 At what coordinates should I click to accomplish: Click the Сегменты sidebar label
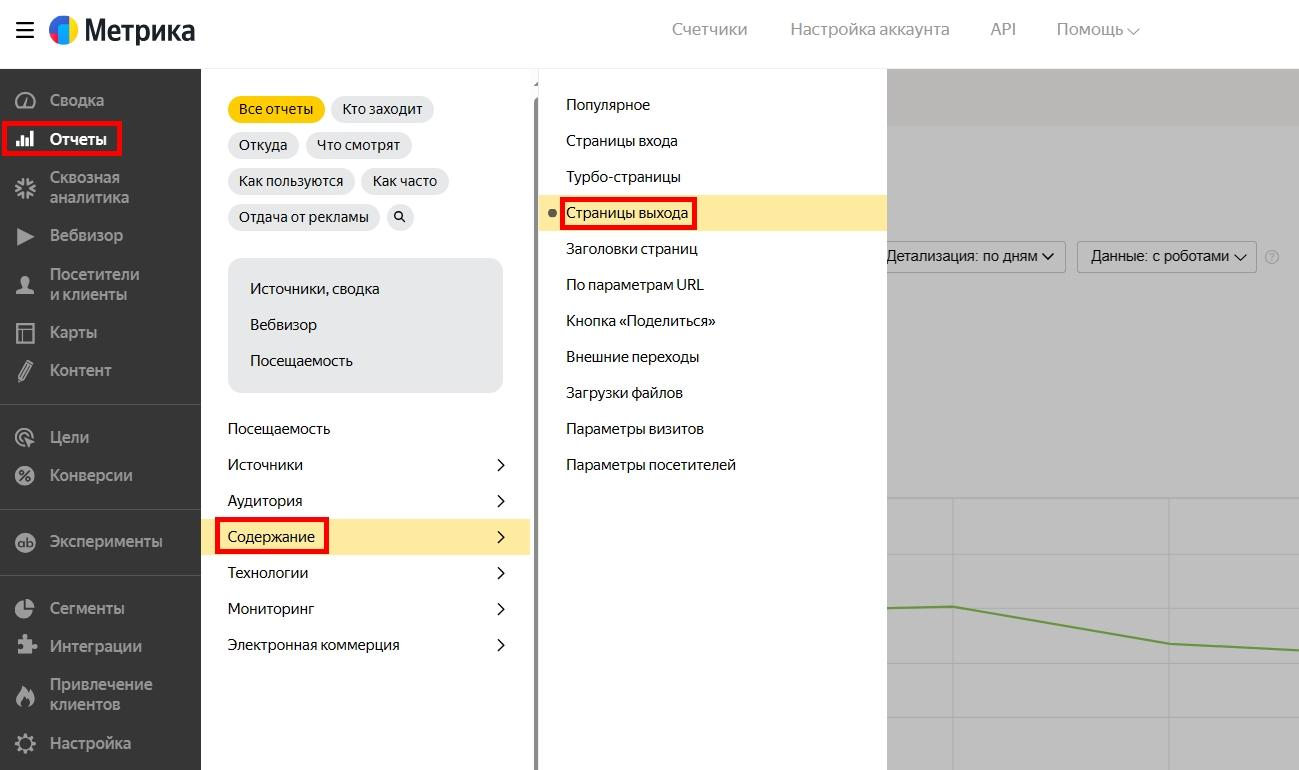coord(87,609)
